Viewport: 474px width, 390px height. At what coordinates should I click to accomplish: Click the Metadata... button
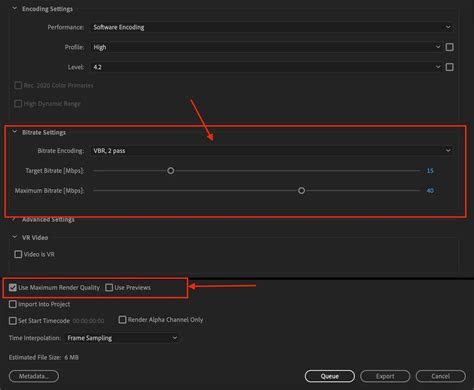coord(34,376)
